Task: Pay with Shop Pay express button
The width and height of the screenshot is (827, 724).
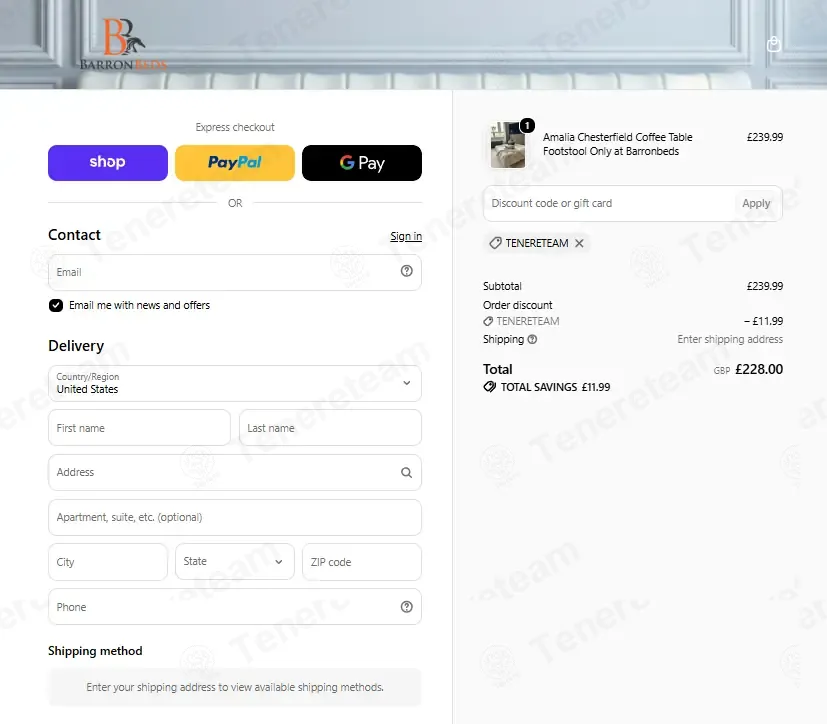Action: [x=108, y=163]
